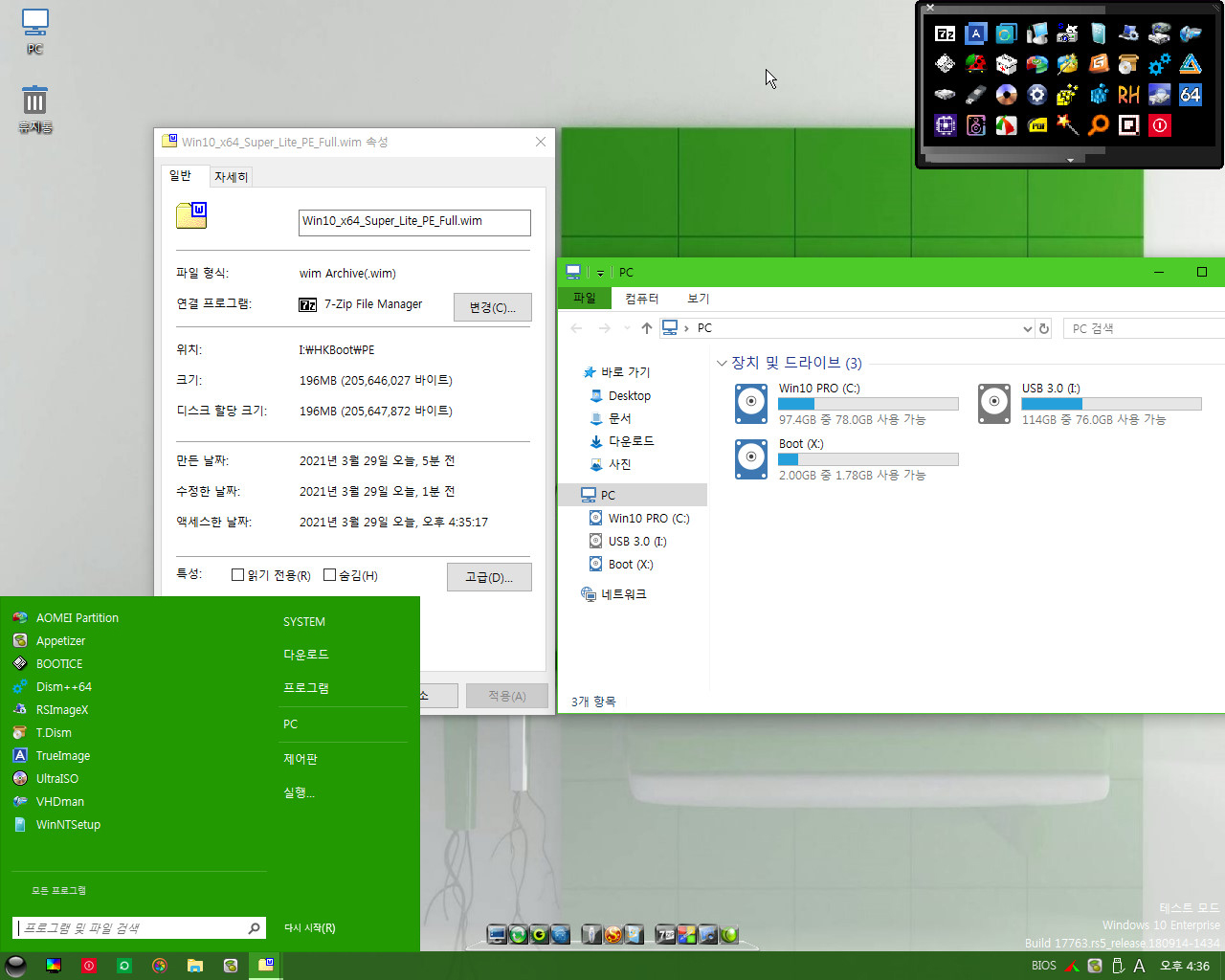Image resolution: width=1225 pixels, height=980 pixels.
Task: Click the magic wand star icon in launcher
Action: click(x=1067, y=125)
